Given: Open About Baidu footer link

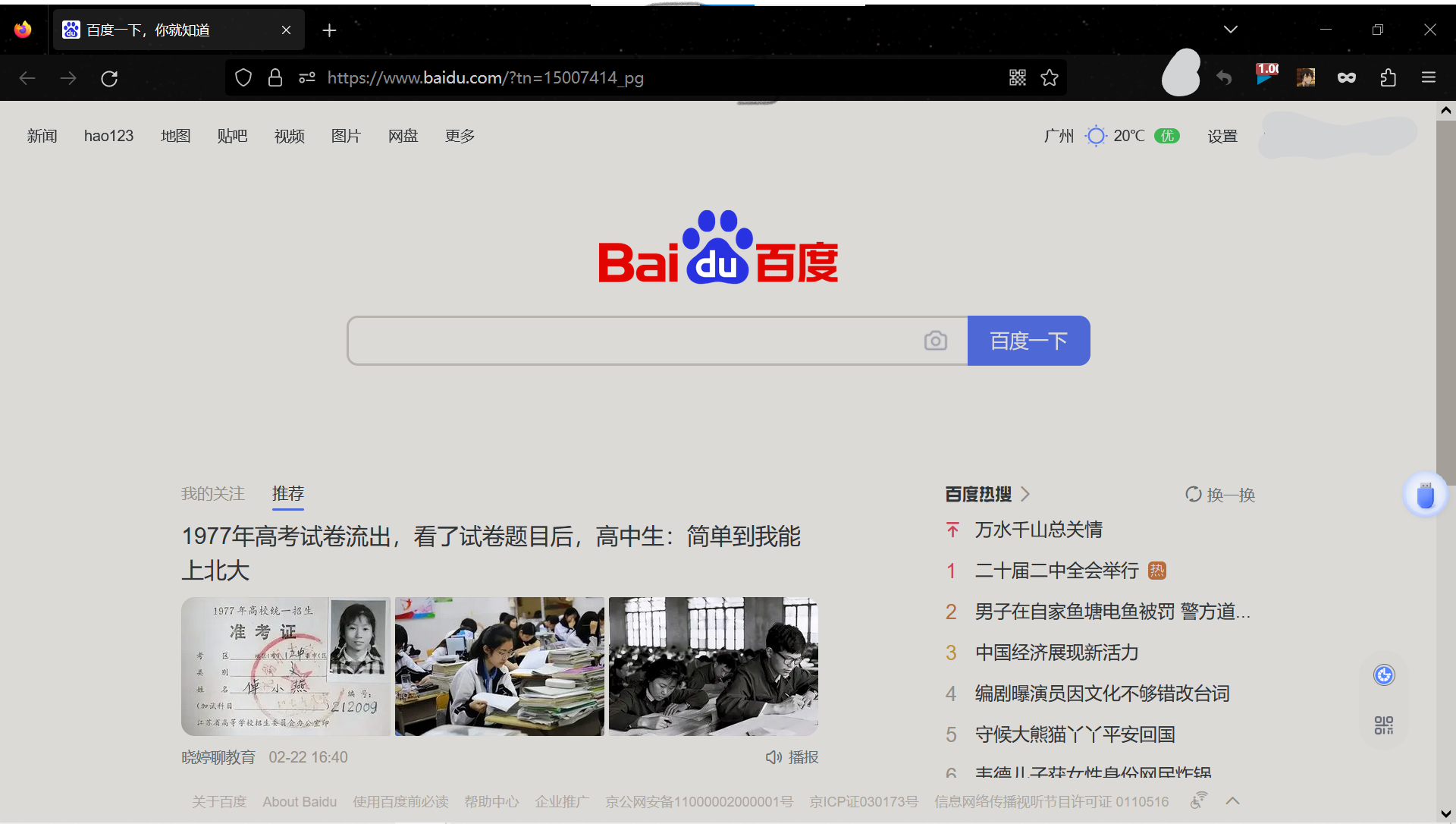Looking at the screenshot, I should click(x=300, y=802).
